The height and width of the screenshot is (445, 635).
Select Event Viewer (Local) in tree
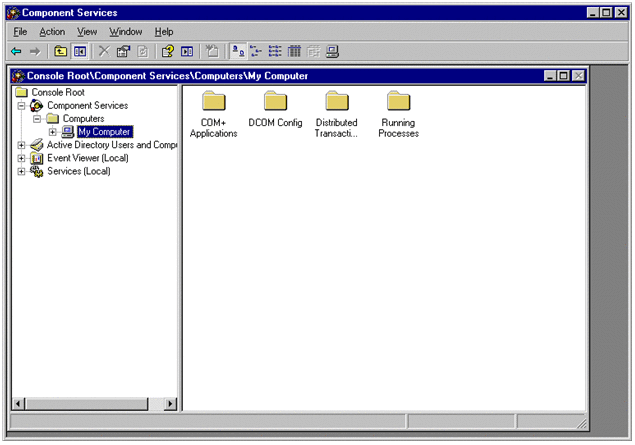pyautogui.click(x=87, y=158)
